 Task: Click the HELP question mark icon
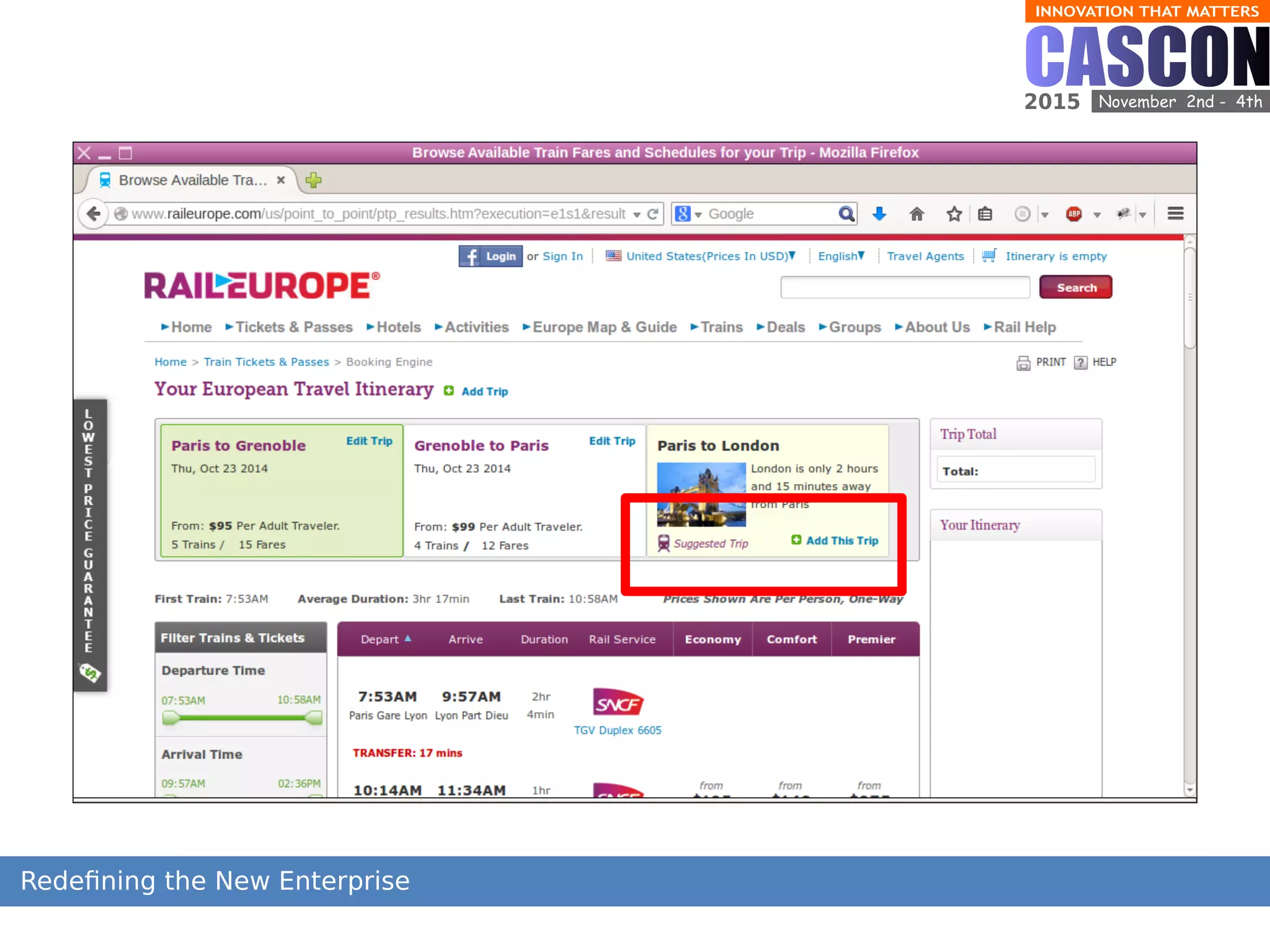[1081, 363]
